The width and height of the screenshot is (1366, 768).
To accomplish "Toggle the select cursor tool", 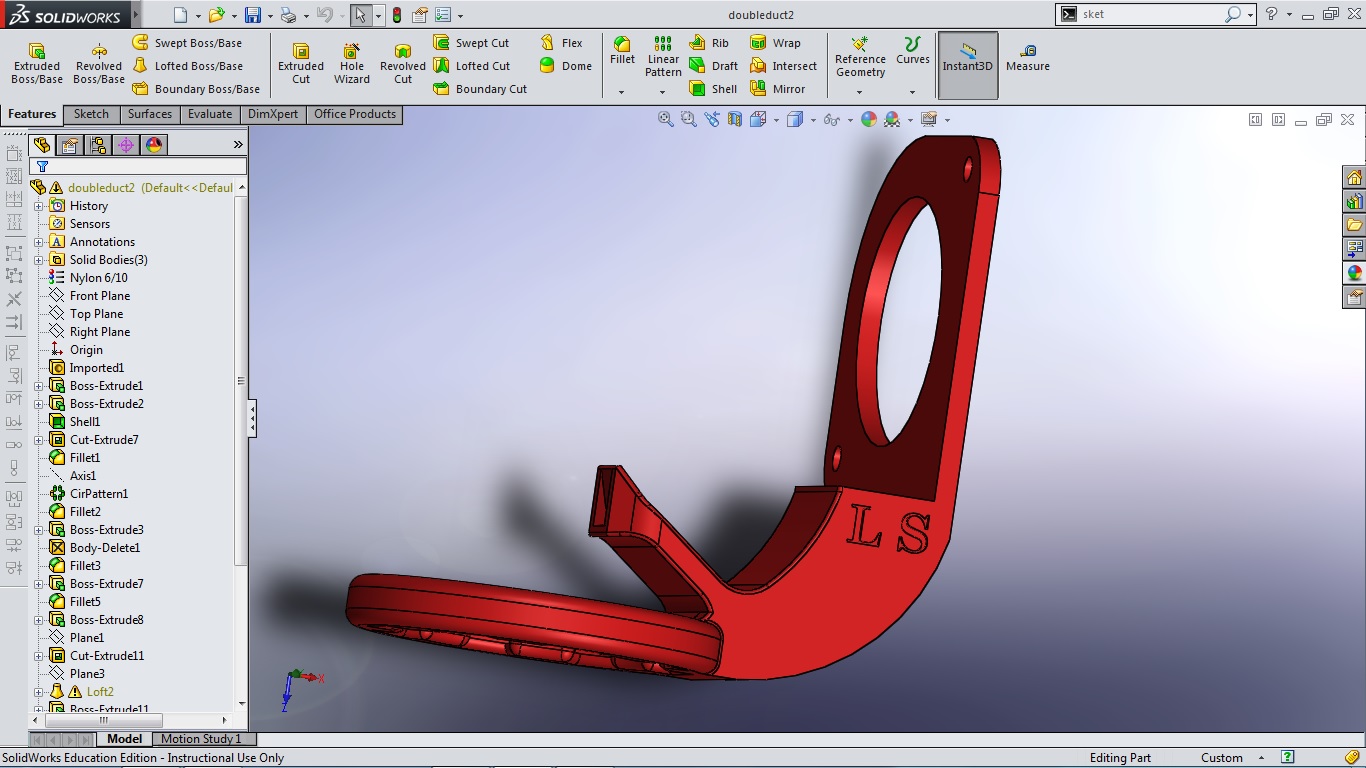I will click(x=360, y=15).
